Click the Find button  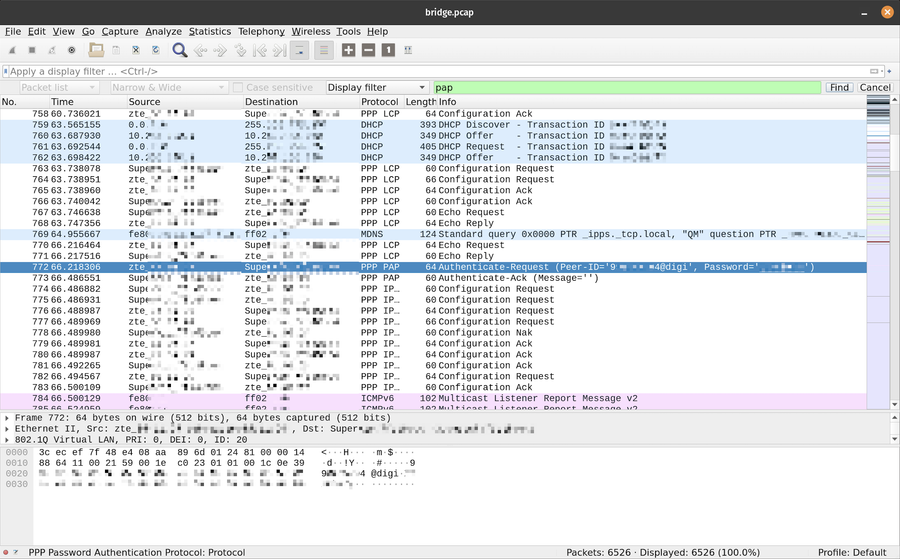839,87
